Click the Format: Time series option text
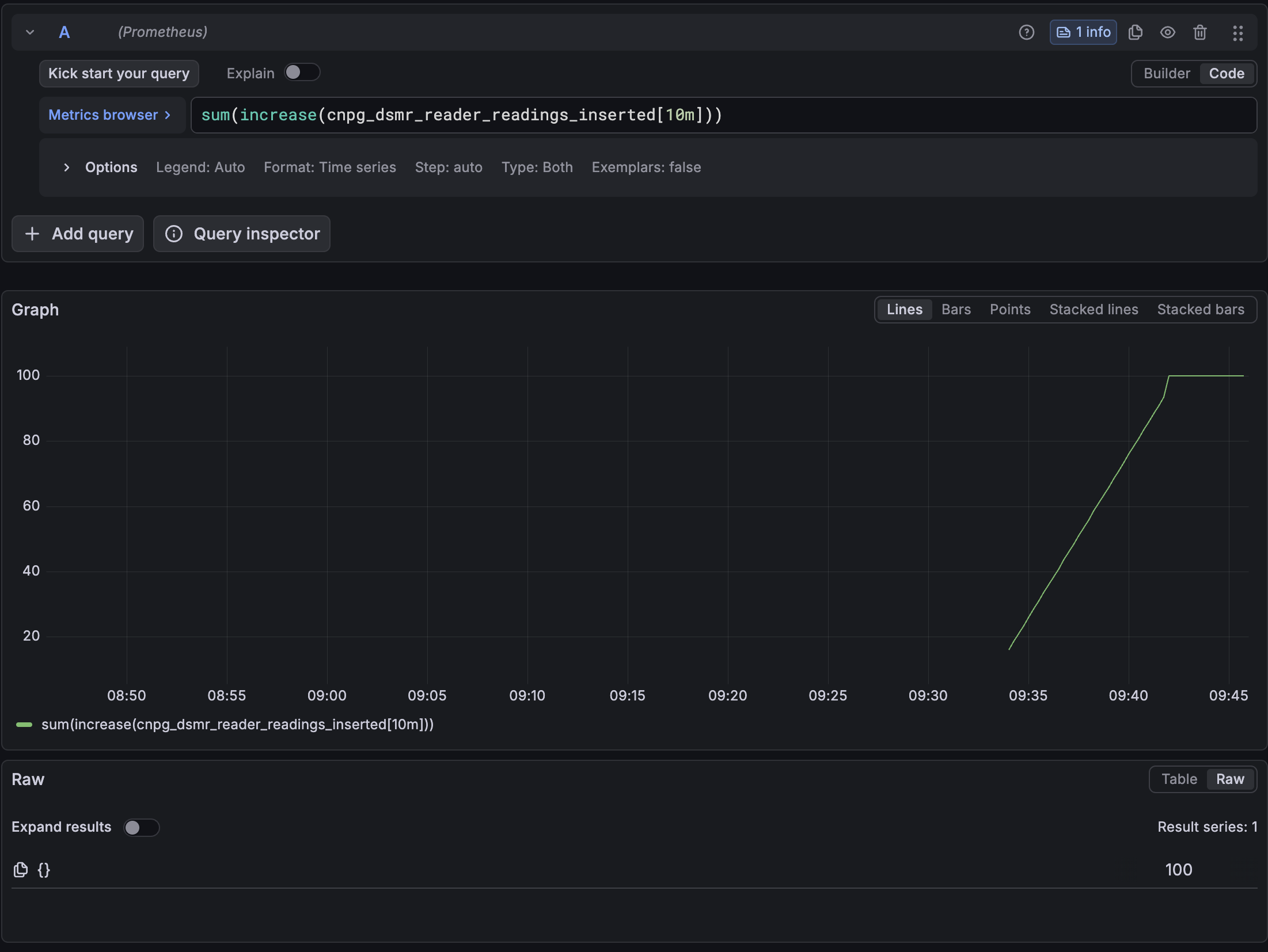Screen dimensions: 1268x952 330,167
